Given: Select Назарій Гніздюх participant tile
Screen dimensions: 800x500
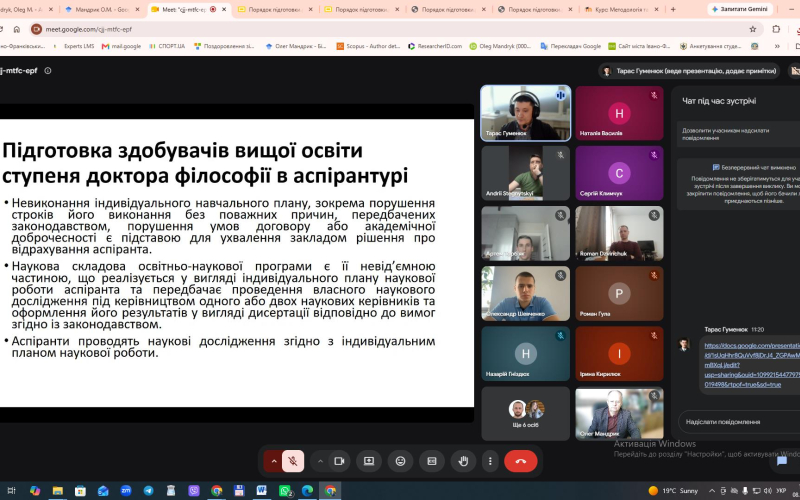Looking at the screenshot, I should tap(526, 354).
